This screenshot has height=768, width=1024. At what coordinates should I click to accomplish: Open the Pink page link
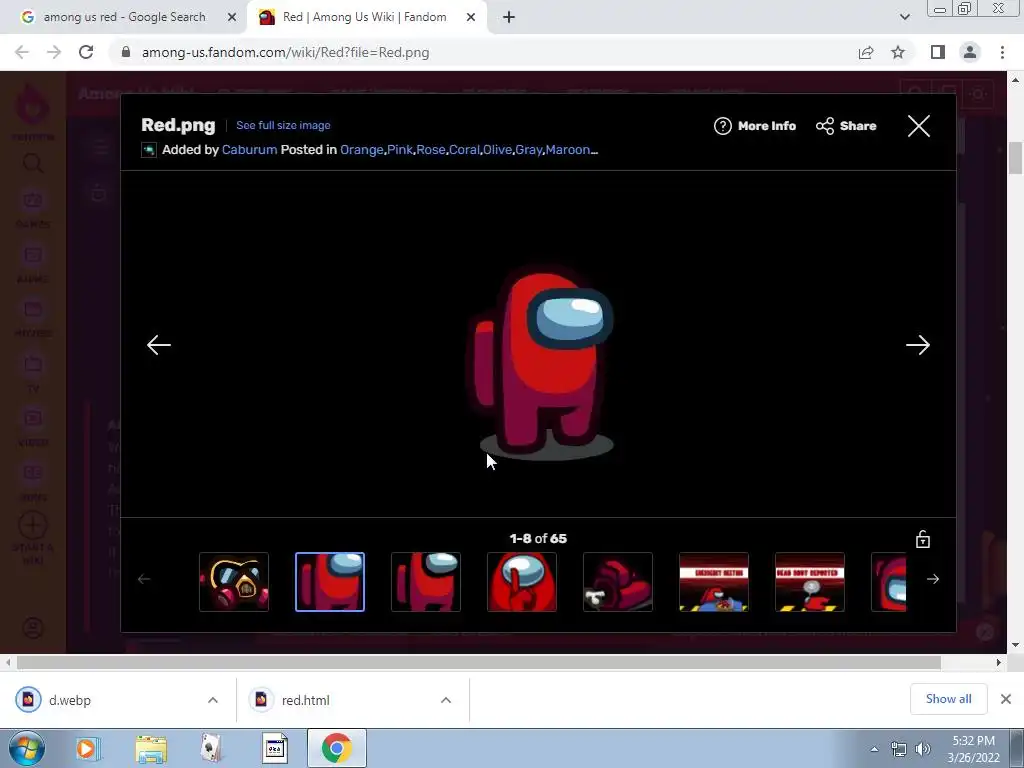[400, 150]
